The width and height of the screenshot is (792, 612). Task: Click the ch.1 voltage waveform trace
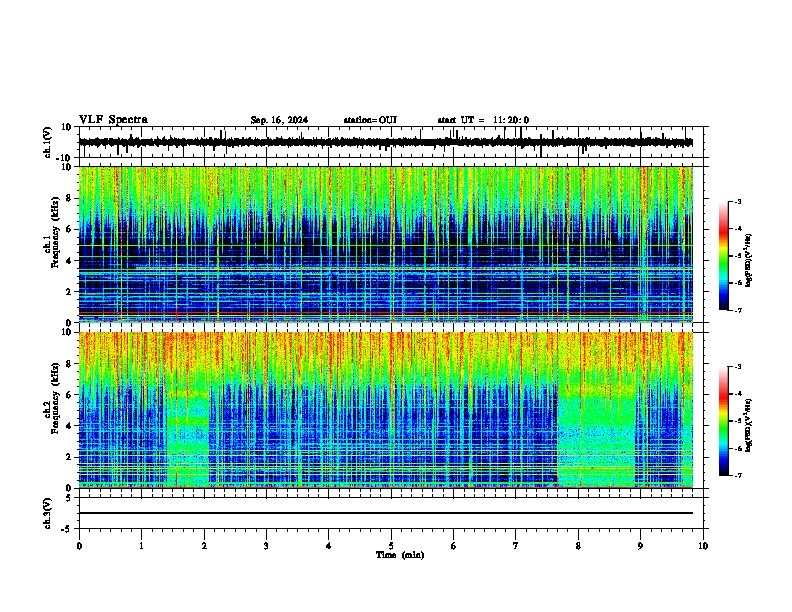386,142
